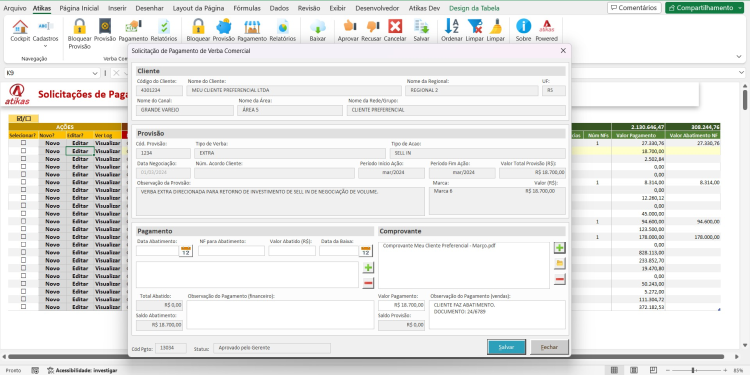Tick the Selecionar checkbox for row with 94.600,00
Viewport: 750px width, 375px height.
point(23,221)
